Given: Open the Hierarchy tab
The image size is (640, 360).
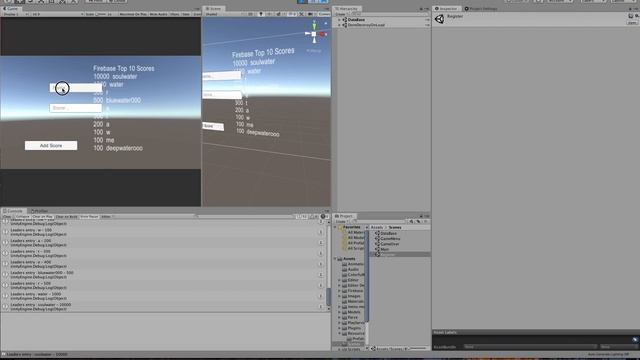Looking at the screenshot, I should point(347,9).
